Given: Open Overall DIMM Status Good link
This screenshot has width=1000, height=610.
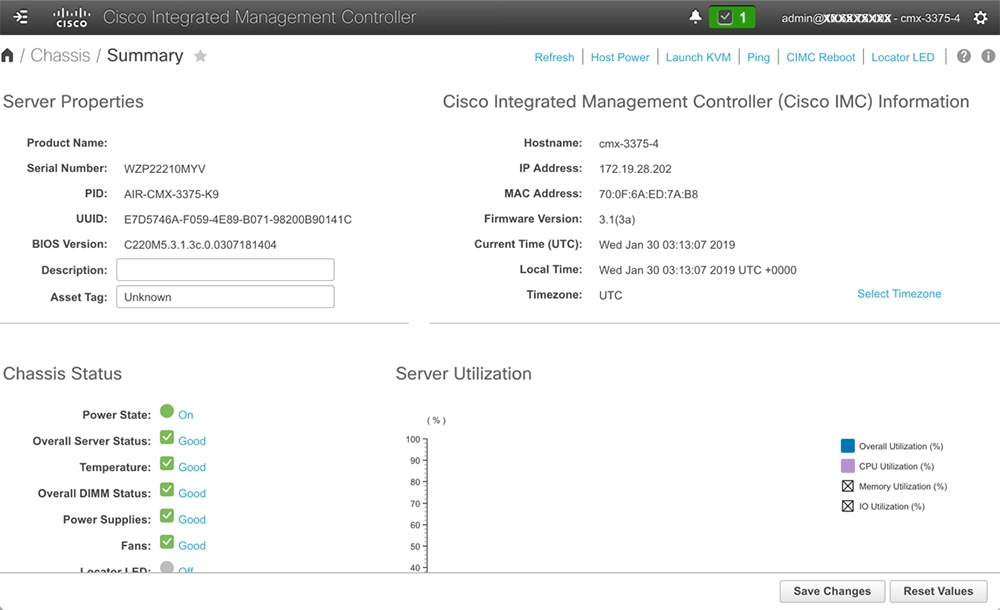Looking at the screenshot, I should tap(192, 493).
